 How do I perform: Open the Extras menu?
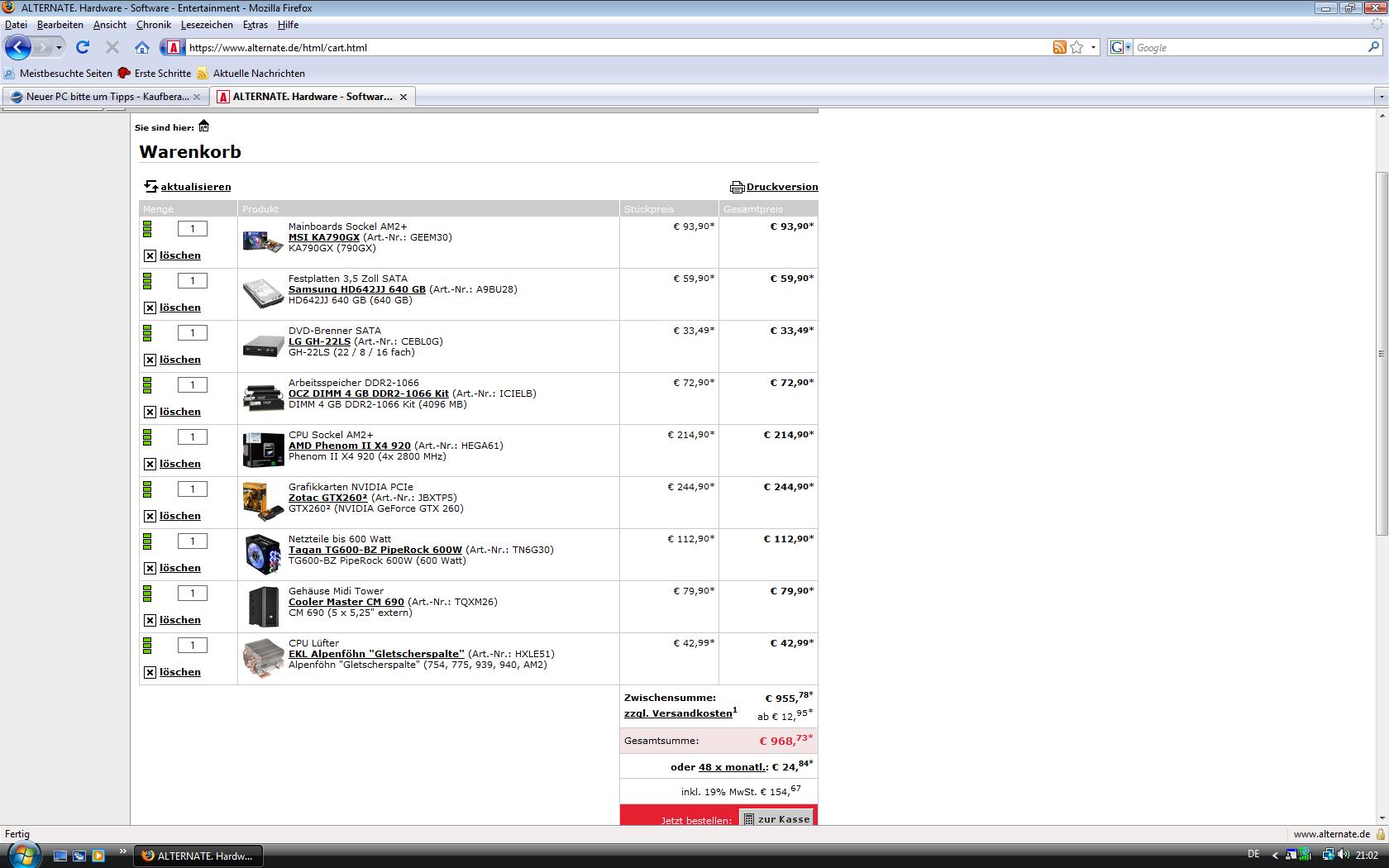click(x=255, y=25)
